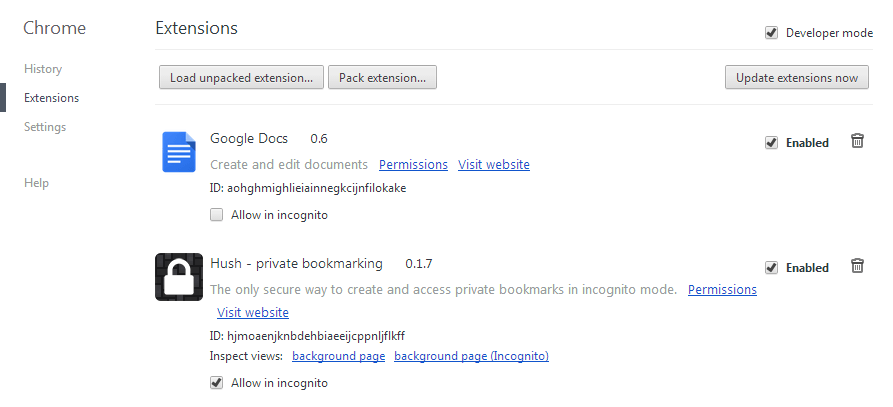
Task: Uncheck Allow in incognito for Hush
Action: coord(217,382)
